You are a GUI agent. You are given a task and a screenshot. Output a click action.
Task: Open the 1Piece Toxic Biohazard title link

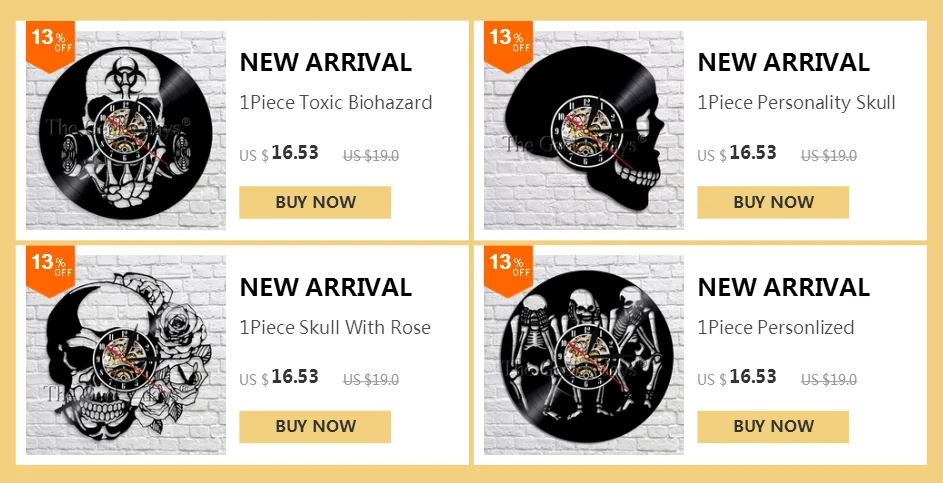click(336, 103)
